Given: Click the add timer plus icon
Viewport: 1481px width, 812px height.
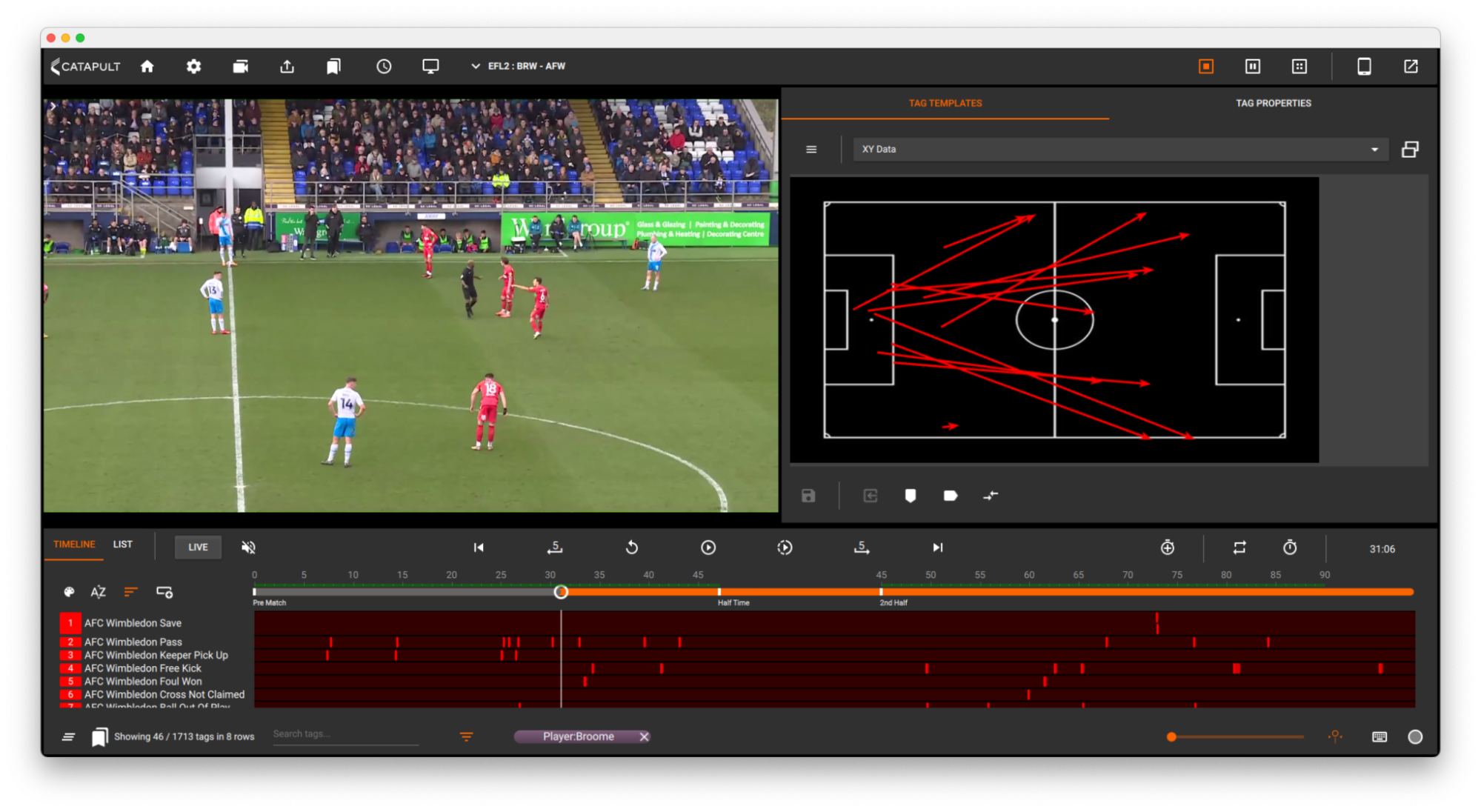Looking at the screenshot, I should pos(1168,548).
